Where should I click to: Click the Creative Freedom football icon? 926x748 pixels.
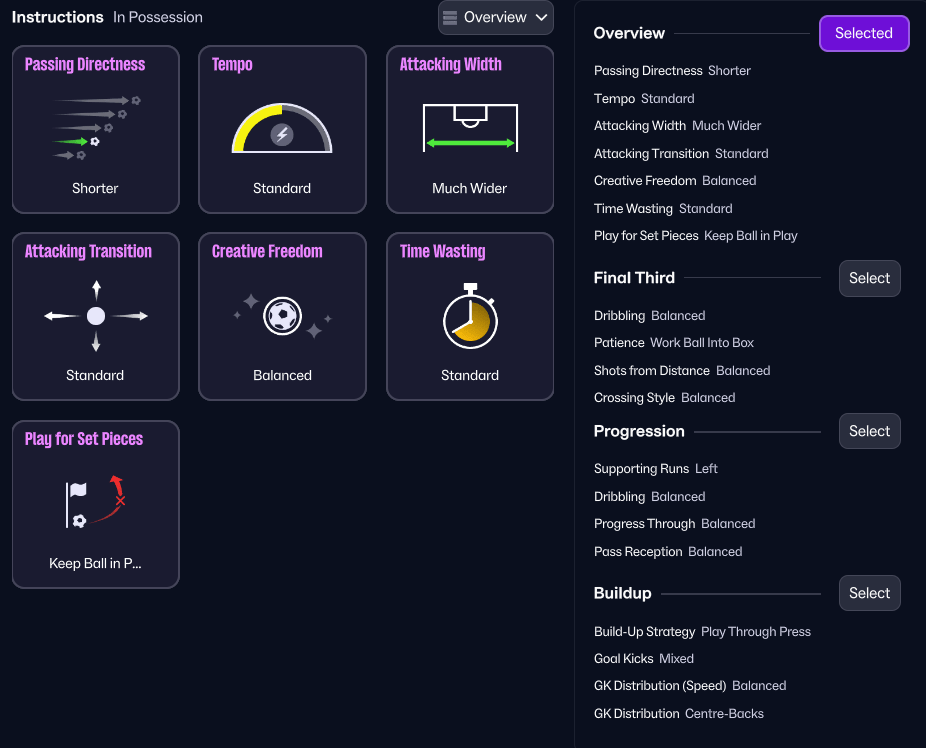point(282,316)
